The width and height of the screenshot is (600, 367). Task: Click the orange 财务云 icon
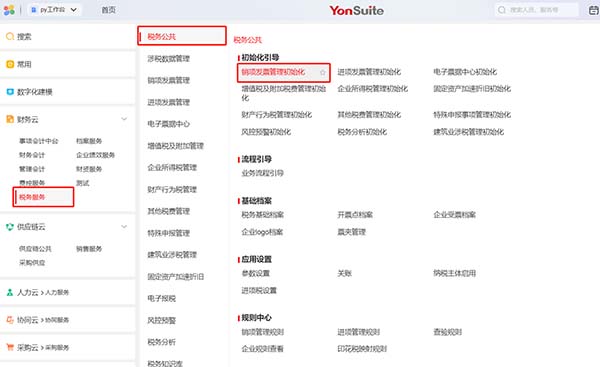click(x=10, y=119)
